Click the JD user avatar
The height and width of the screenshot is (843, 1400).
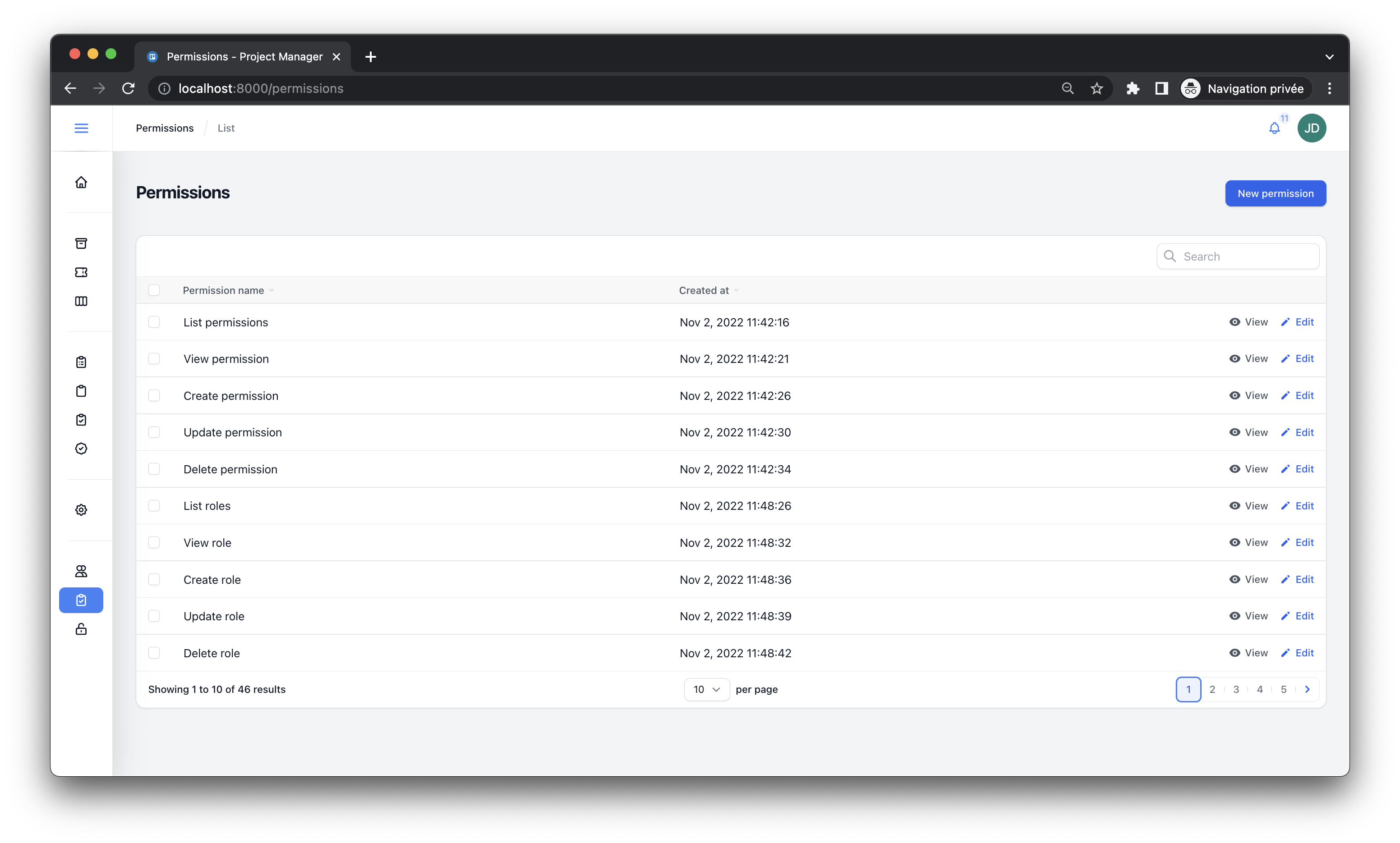tap(1311, 128)
